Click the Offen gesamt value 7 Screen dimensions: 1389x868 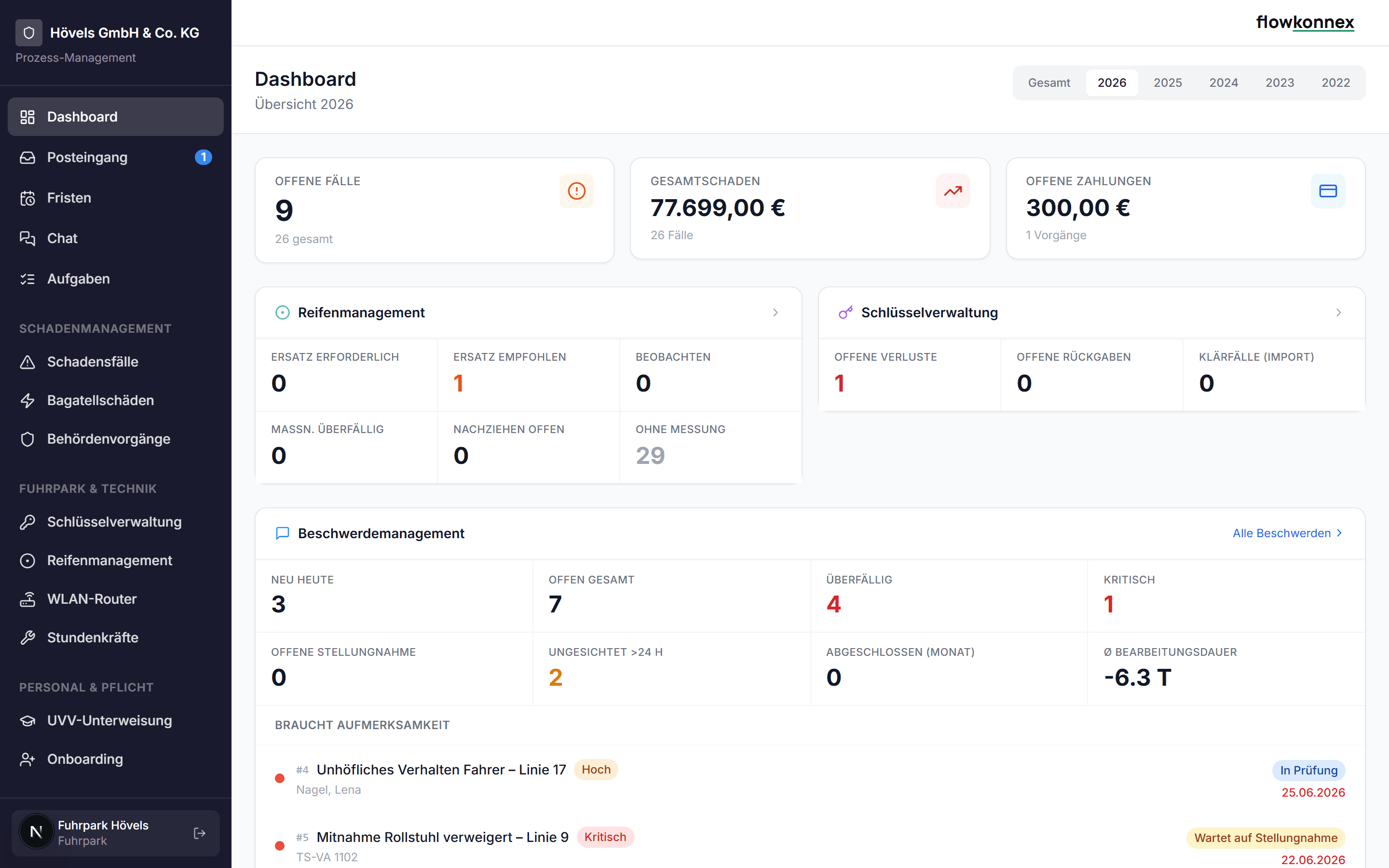click(x=555, y=604)
